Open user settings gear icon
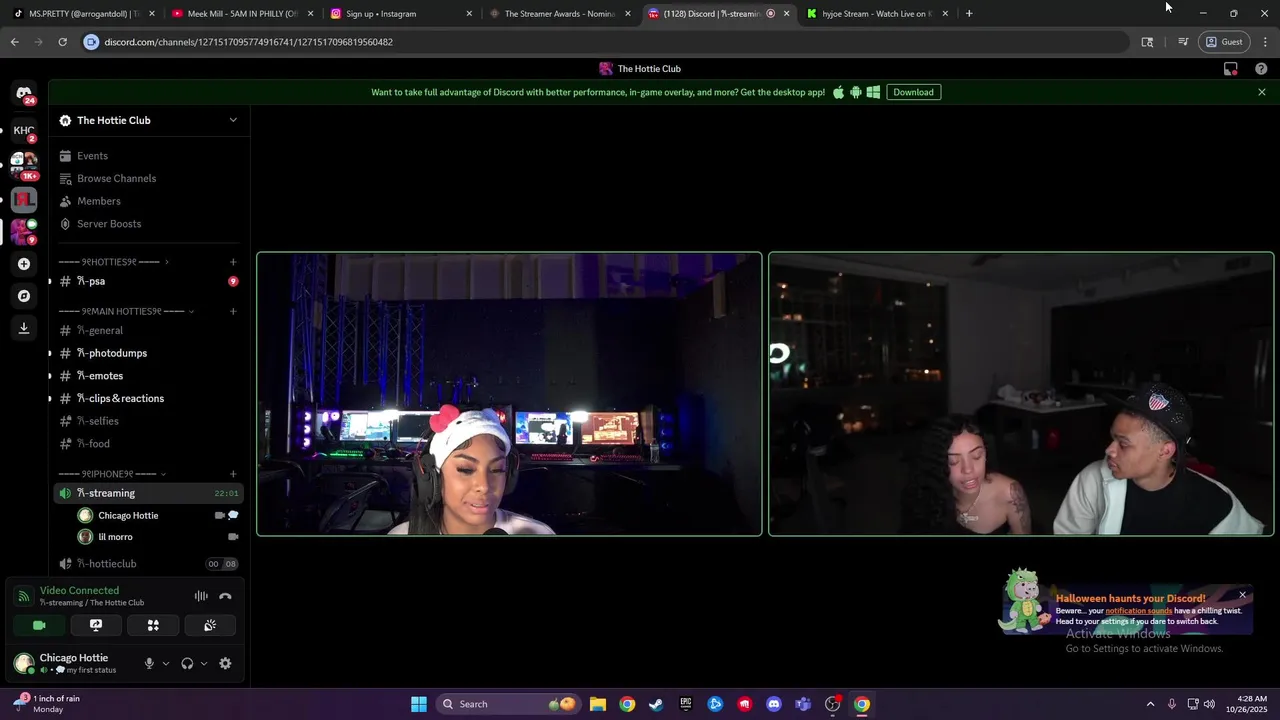Image resolution: width=1280 pixels, height=720 pixels. [225, 663]
